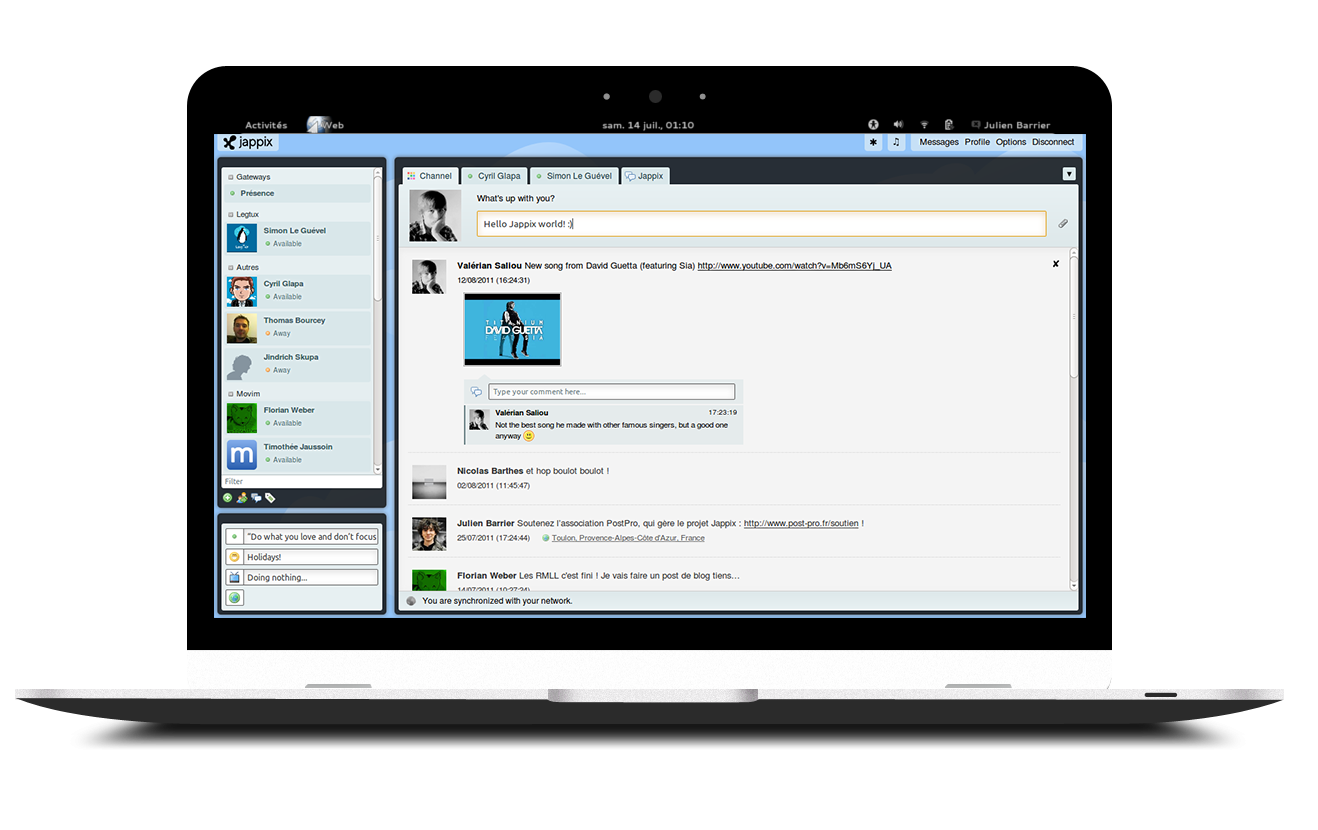Open the YouTube link in Valérian's post
The width and height of the screenshot is (1318, 830).
pos(794,265)
